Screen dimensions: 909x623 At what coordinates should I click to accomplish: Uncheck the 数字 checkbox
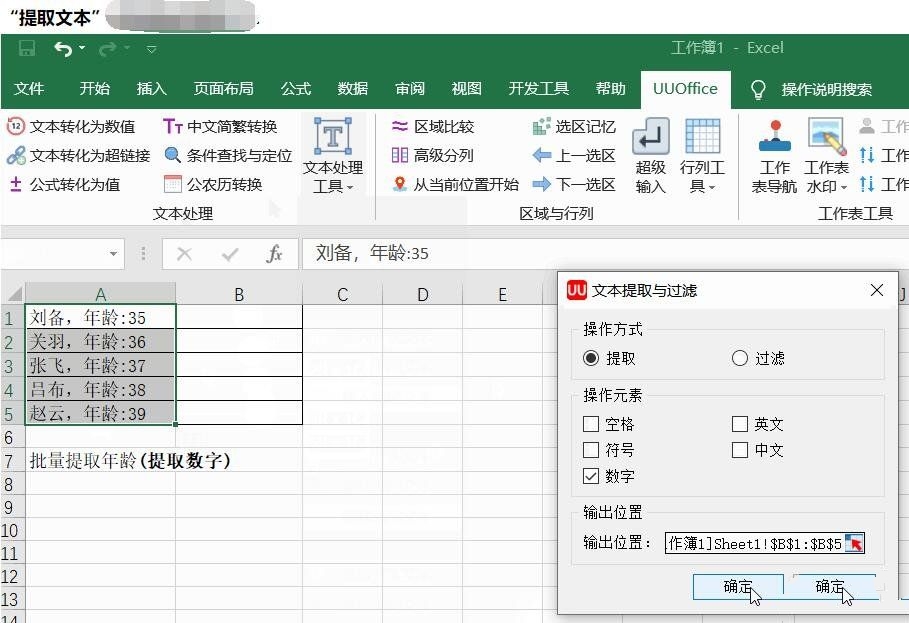pyautogui.click(x=591, y=477)
